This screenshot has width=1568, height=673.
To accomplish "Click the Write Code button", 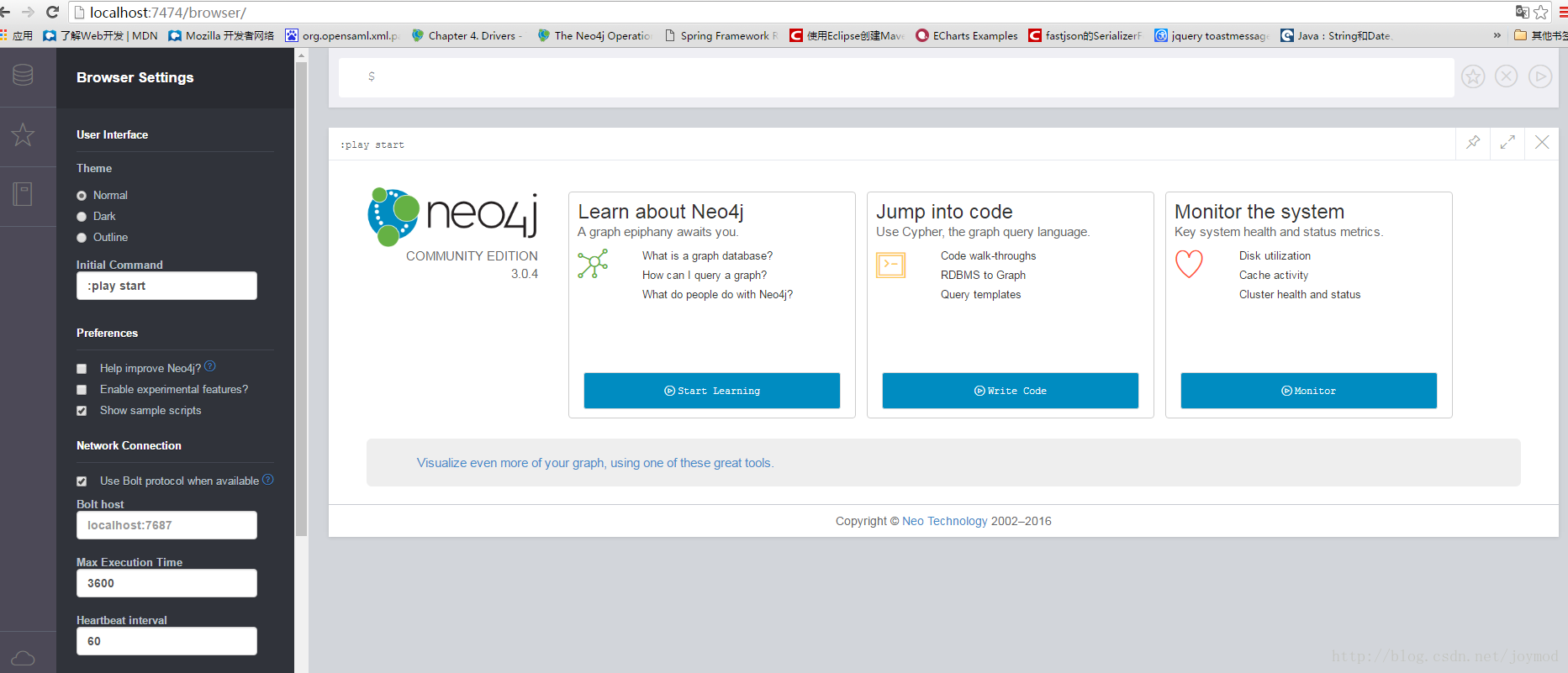I will click(x=1011, y=391).
